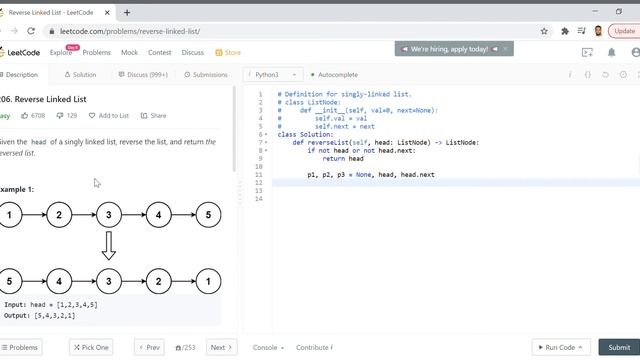Open the LeetCode Store link
The width and height of the screenshot is (640, 360).
(x=228, y=52)
